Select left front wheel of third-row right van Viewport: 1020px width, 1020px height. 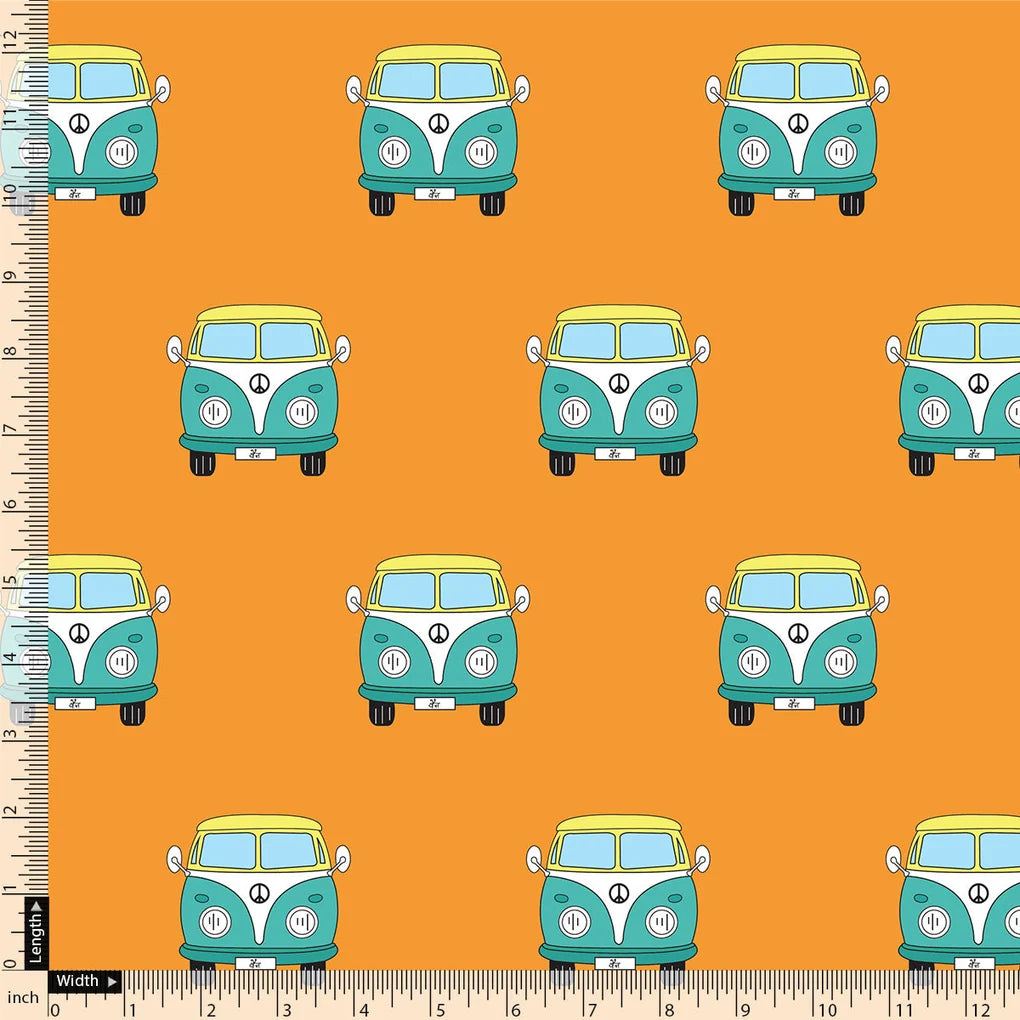[741, 713]
